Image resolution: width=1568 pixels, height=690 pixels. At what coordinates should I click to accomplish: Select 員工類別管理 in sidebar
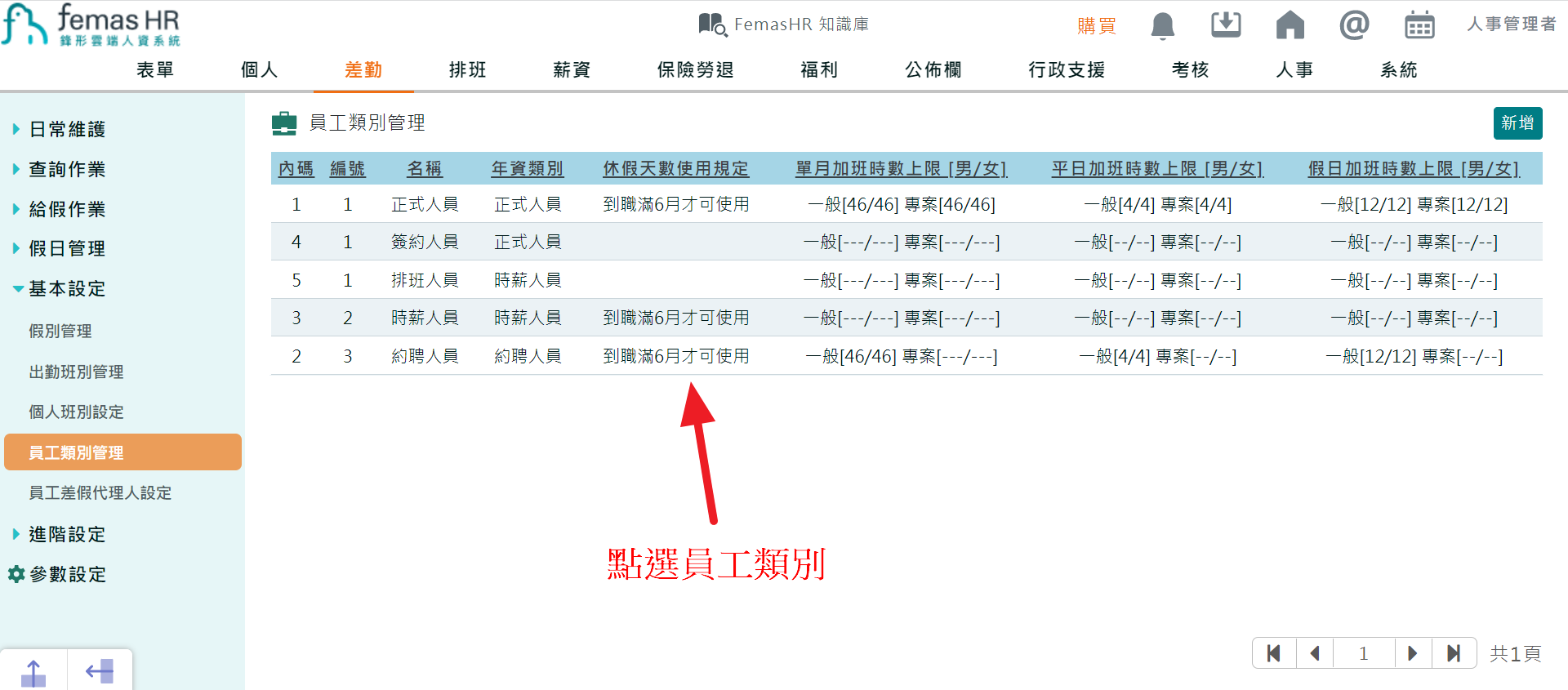pyautogui.click(x=122, y=452)
